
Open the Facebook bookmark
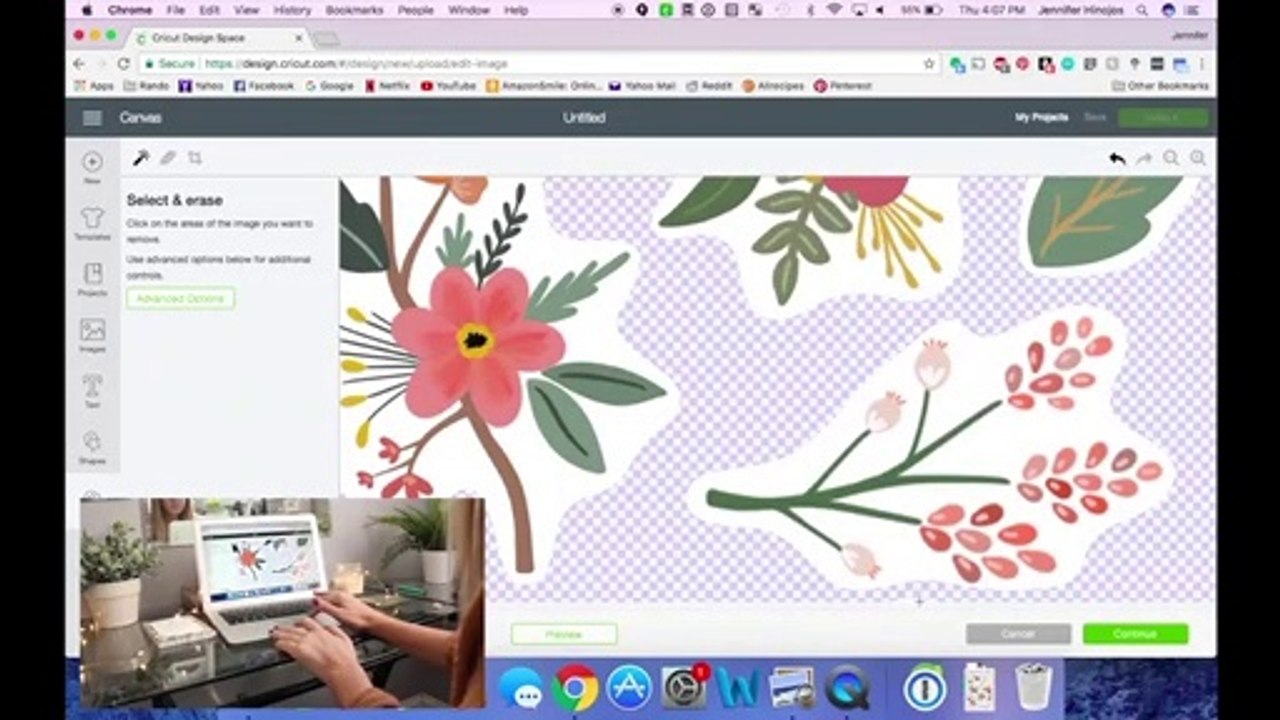264,86
